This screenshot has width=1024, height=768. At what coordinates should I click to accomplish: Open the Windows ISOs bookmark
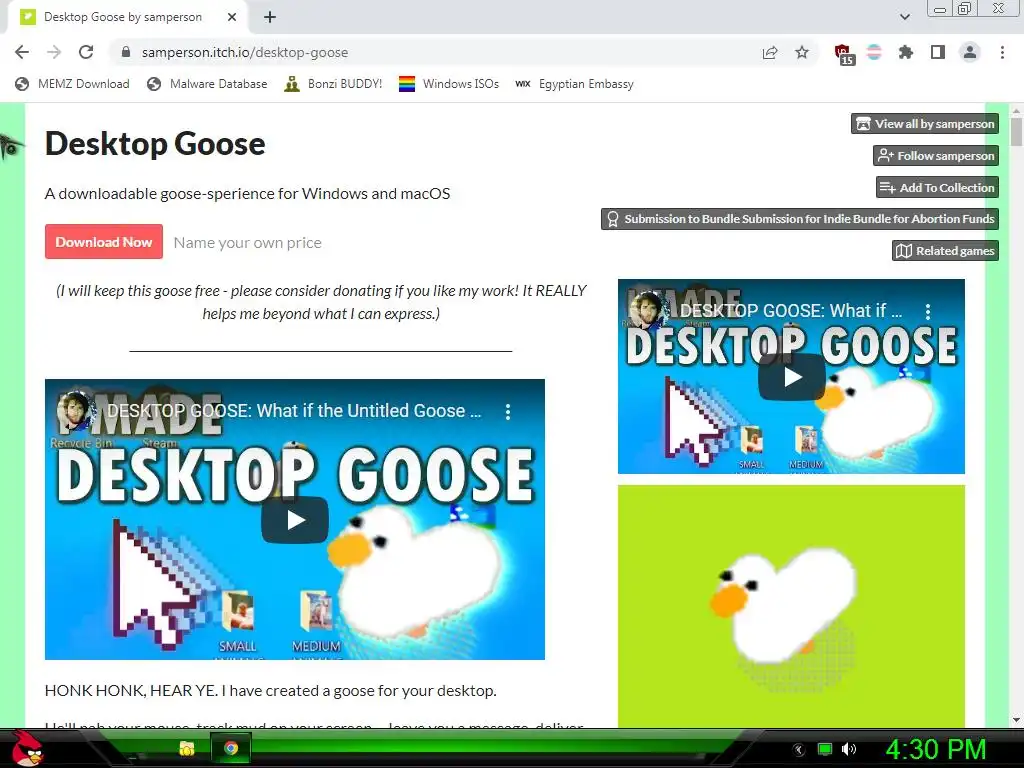tap(449, 84)
